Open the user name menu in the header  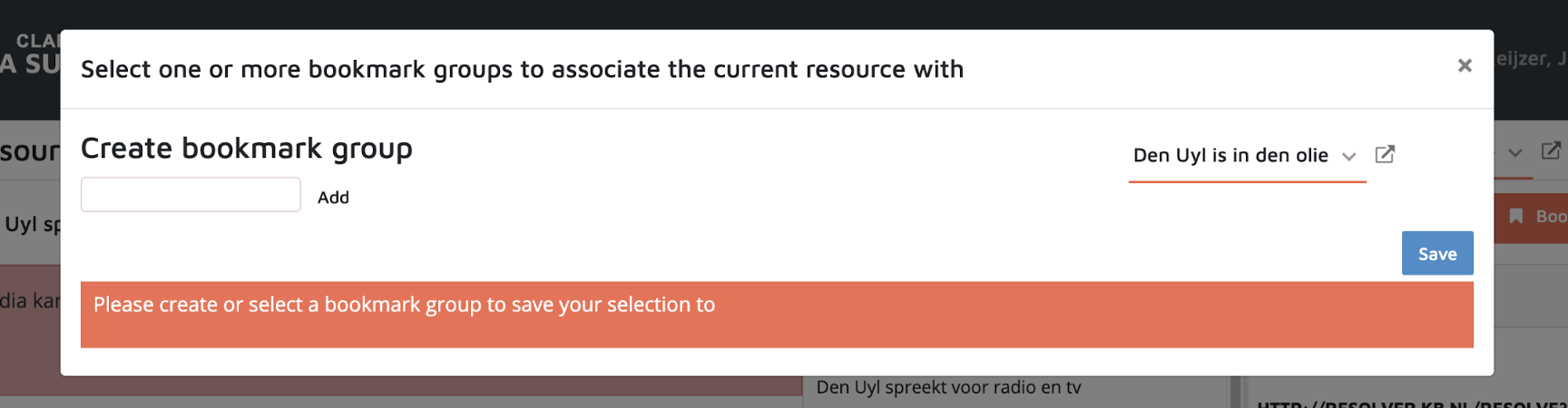1531,59
